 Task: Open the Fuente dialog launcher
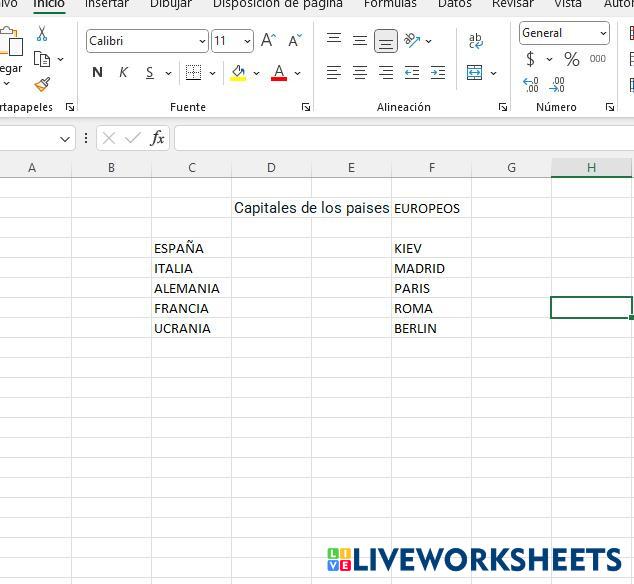tap(306, 107)
